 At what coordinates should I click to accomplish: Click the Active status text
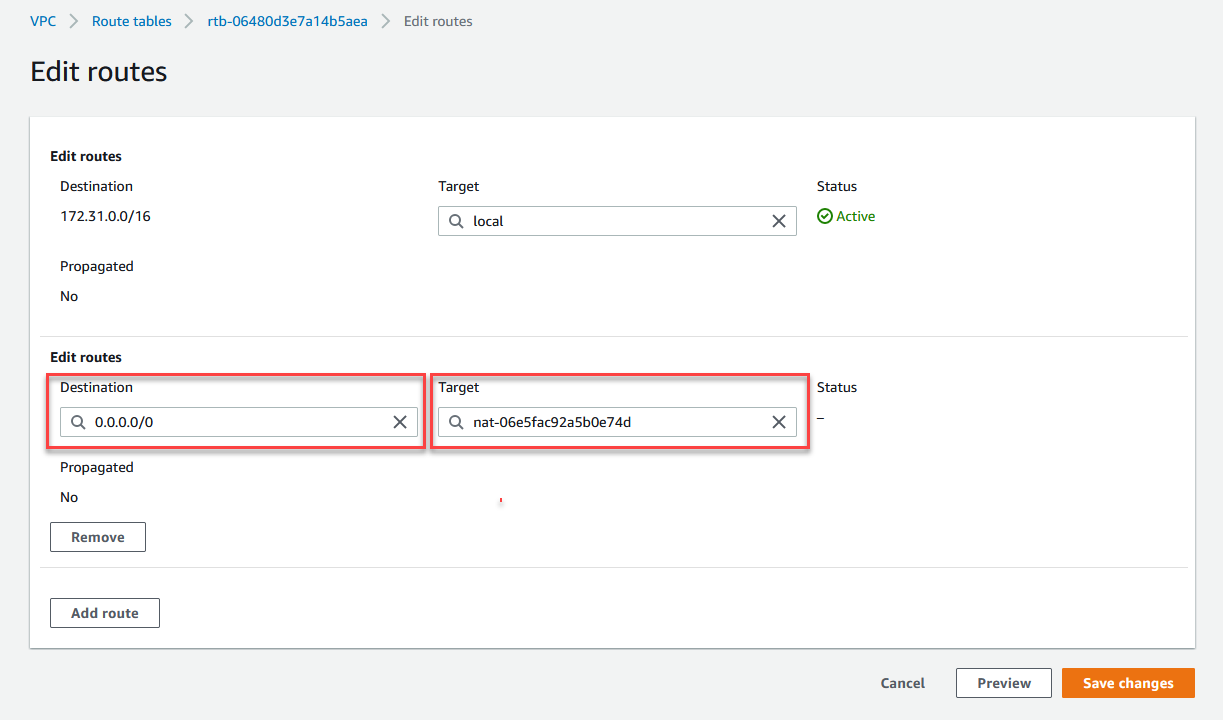(x=855, y=216)
